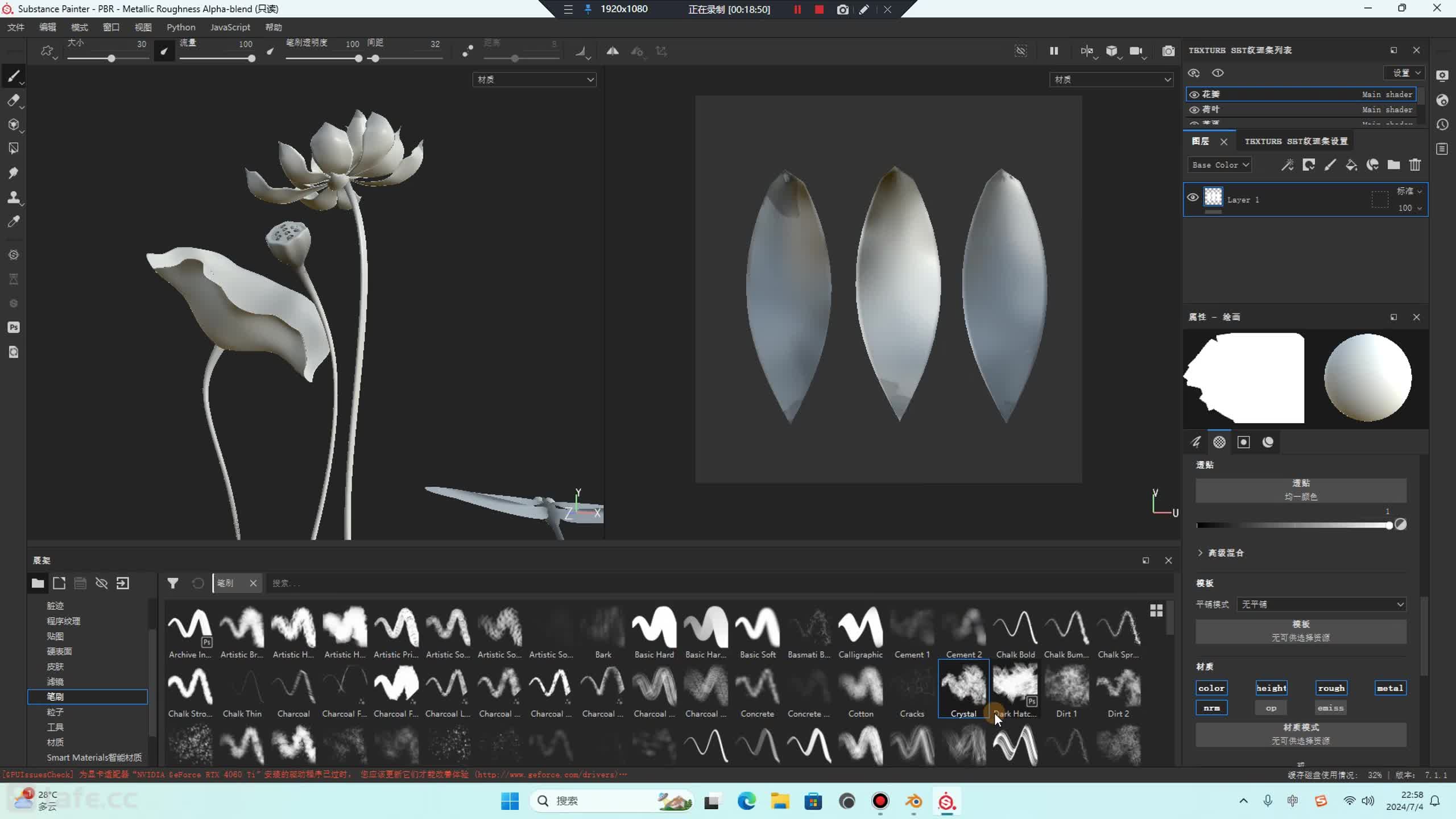Image resolution: width=1456 pixels, height=819 pixels.
Task: Toggle the height channel
Action: point(1271,688)
